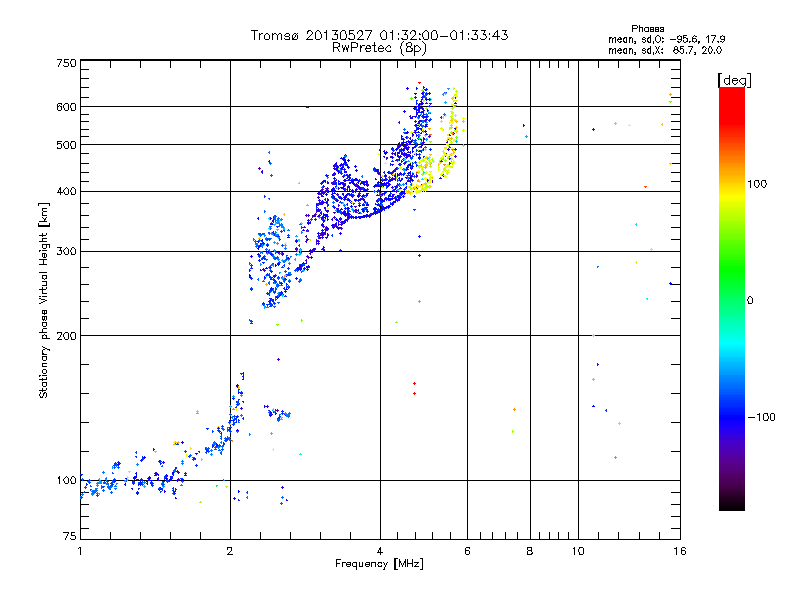Click the "Stationary phase Virtual Height [km]" axis title
Viewport: 800px width, 600px height.
(x=43, y=301)
